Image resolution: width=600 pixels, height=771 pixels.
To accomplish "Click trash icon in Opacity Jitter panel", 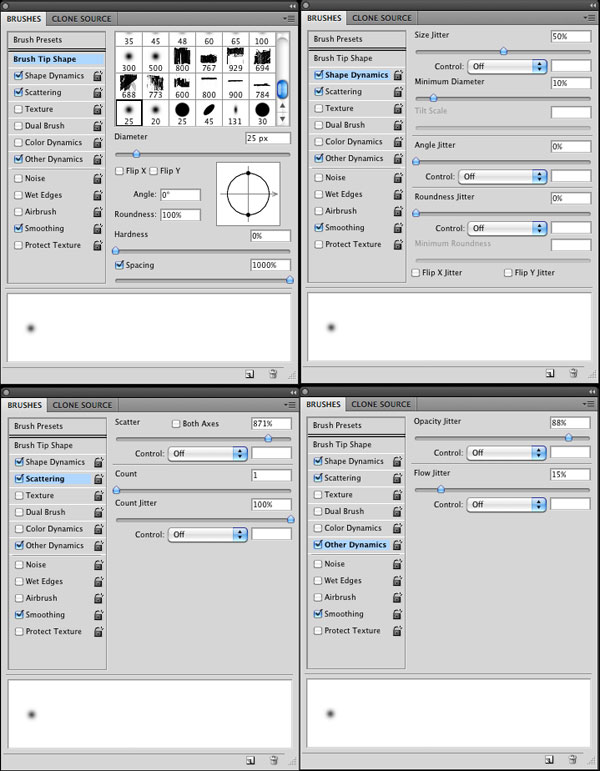I will 572,760.
